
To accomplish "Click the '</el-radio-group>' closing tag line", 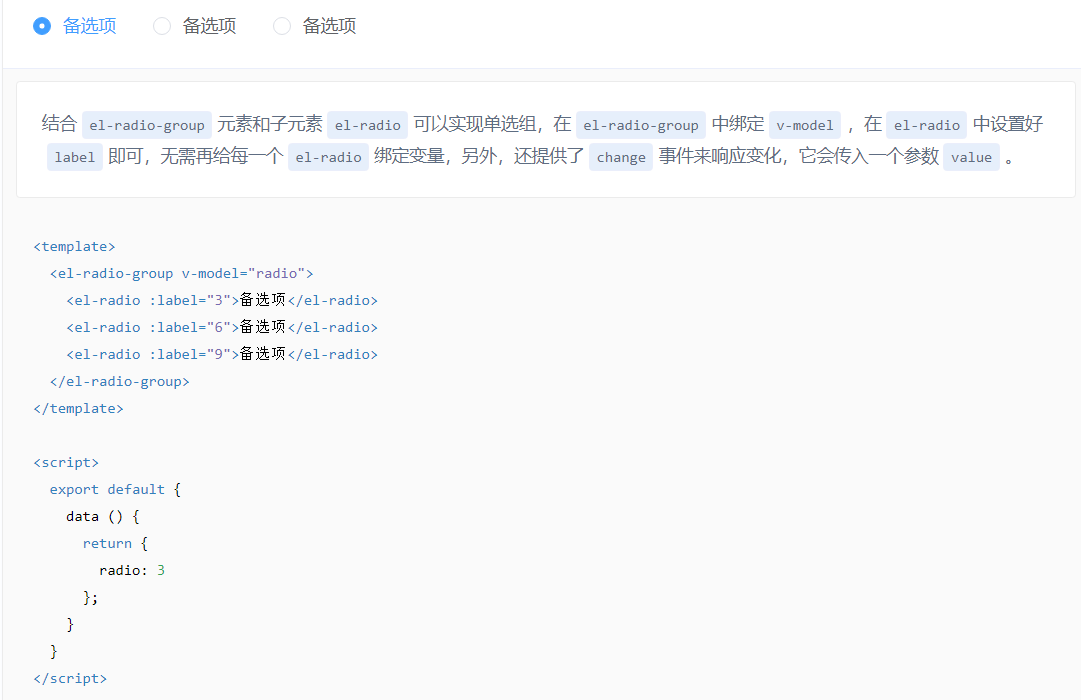I will (119, 381).
